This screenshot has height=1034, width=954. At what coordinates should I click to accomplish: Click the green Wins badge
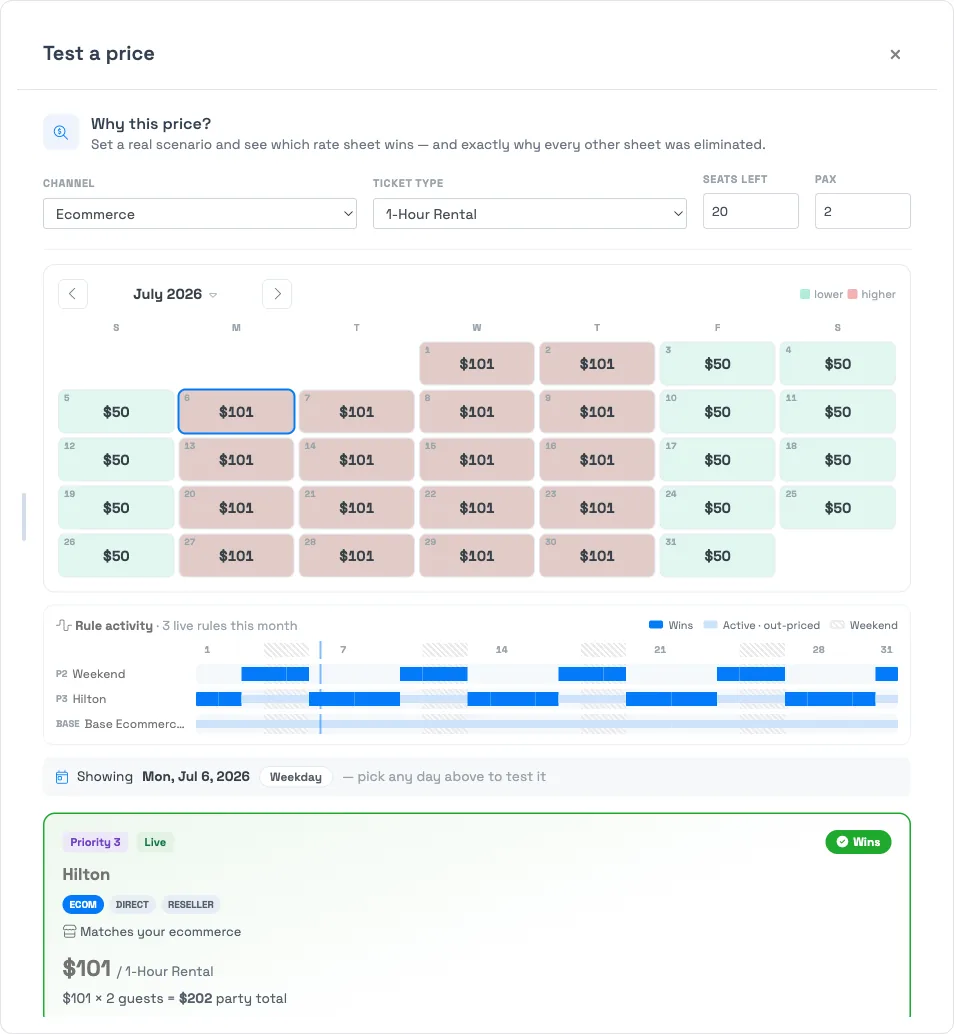[x=858, y=842]
